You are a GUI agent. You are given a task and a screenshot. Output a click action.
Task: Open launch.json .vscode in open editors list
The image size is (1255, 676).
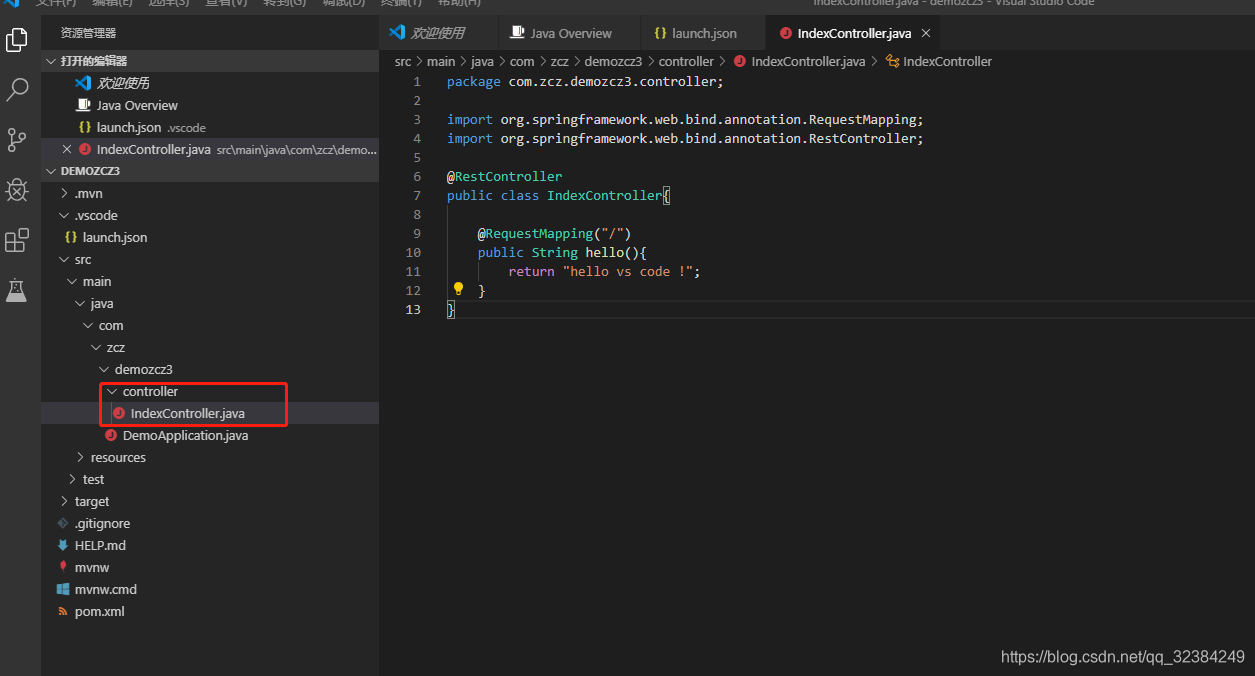(210, 127)
